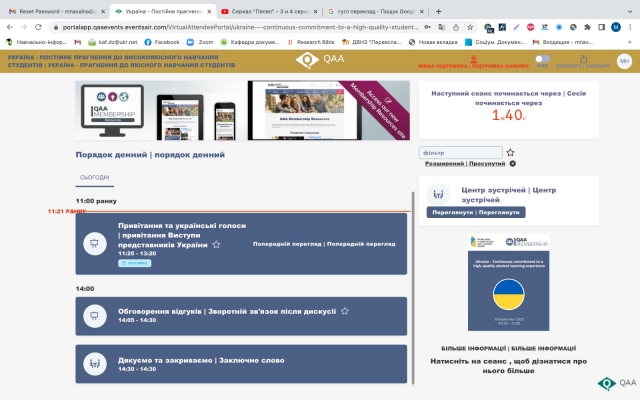The width and height of the screenshot is (640, 400).
Task: Open the Facebook bookmark in bookmarks bar
Action: click(x=162, y=43)
